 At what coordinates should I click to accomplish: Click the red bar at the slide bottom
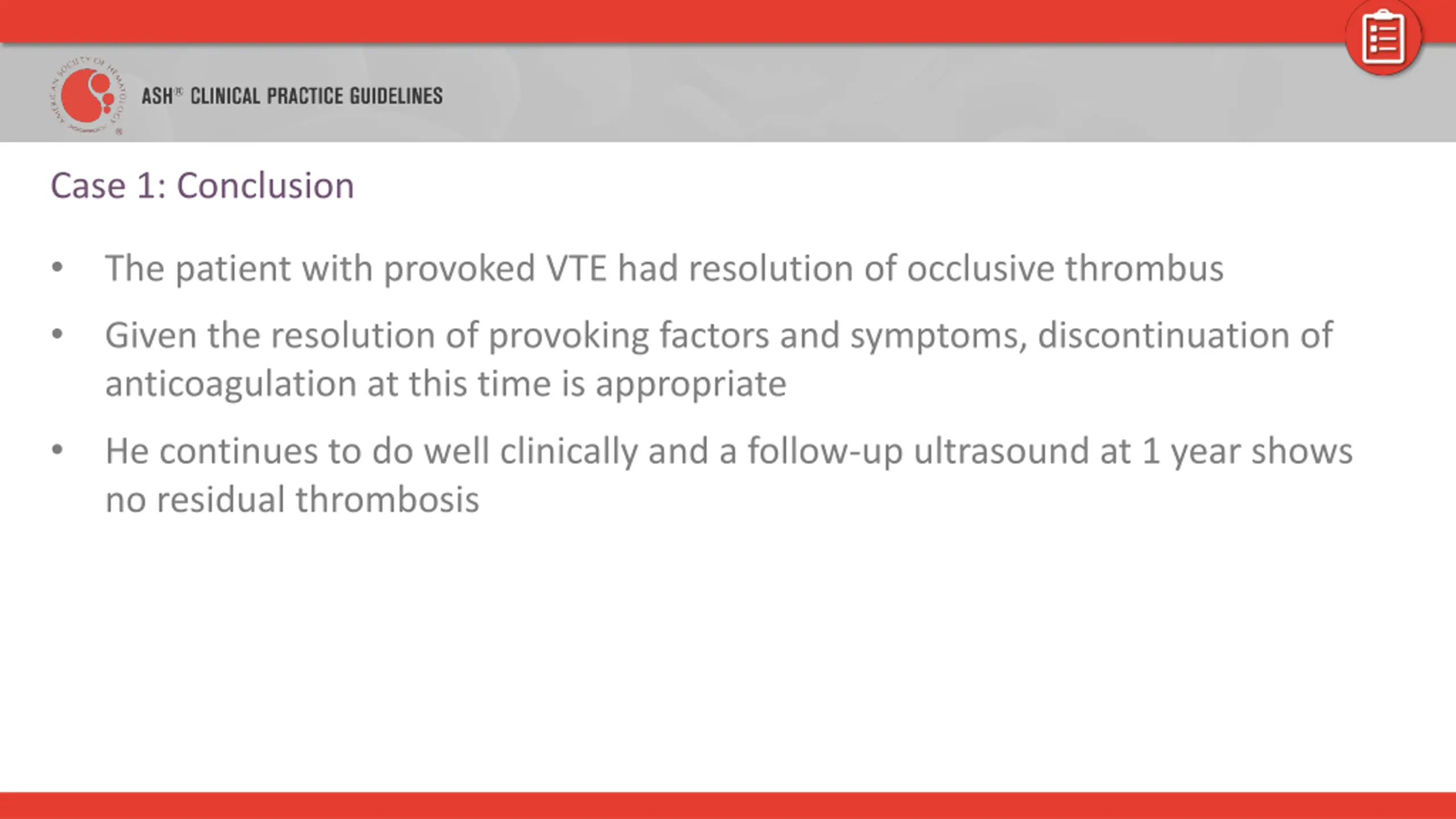coord(728,805)
